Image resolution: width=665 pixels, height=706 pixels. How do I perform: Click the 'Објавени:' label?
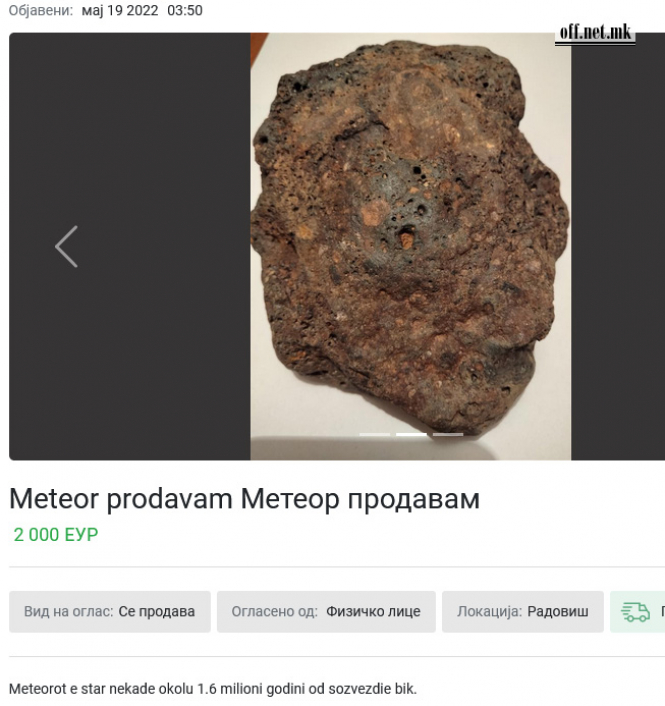tap(41, 10)
